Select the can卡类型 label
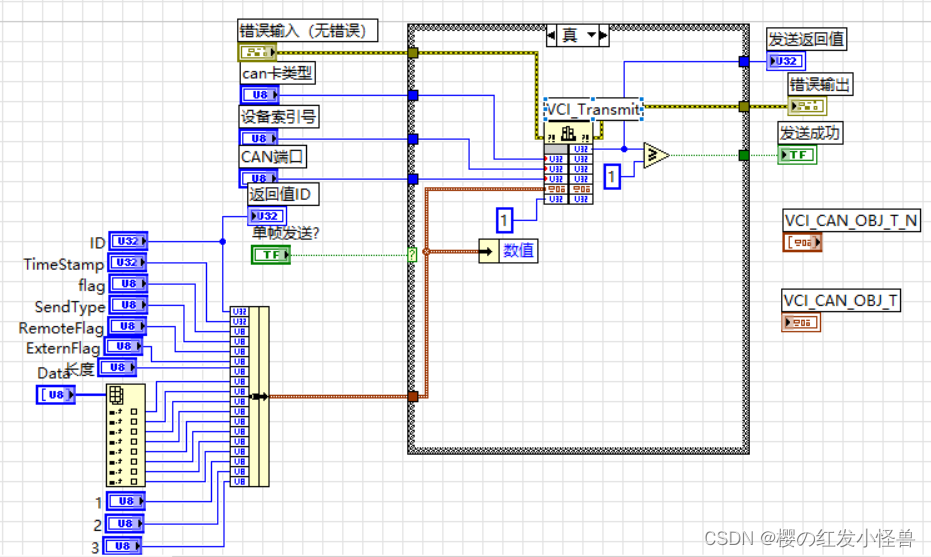This screenshot has width=931, height=557. [277, 74]
